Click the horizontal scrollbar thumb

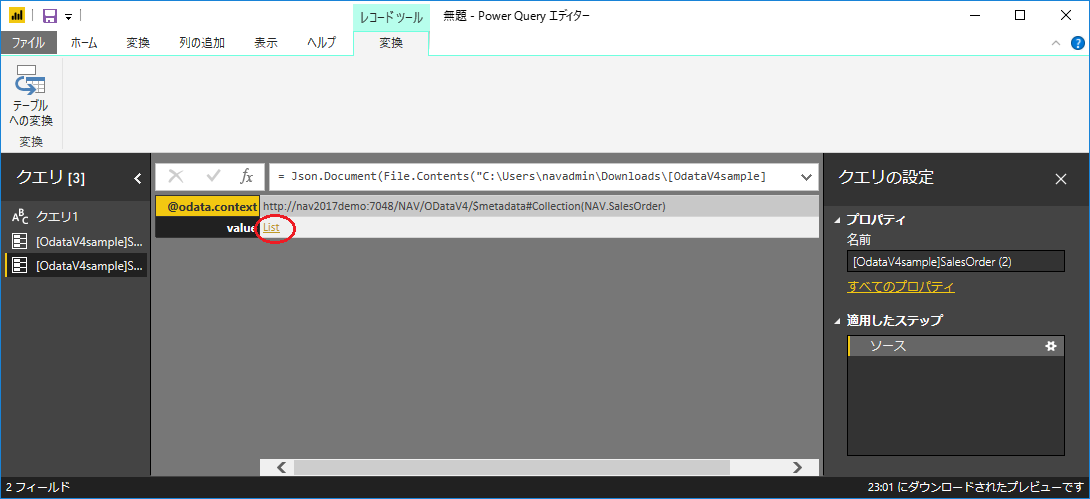click(x=512, y=468)
